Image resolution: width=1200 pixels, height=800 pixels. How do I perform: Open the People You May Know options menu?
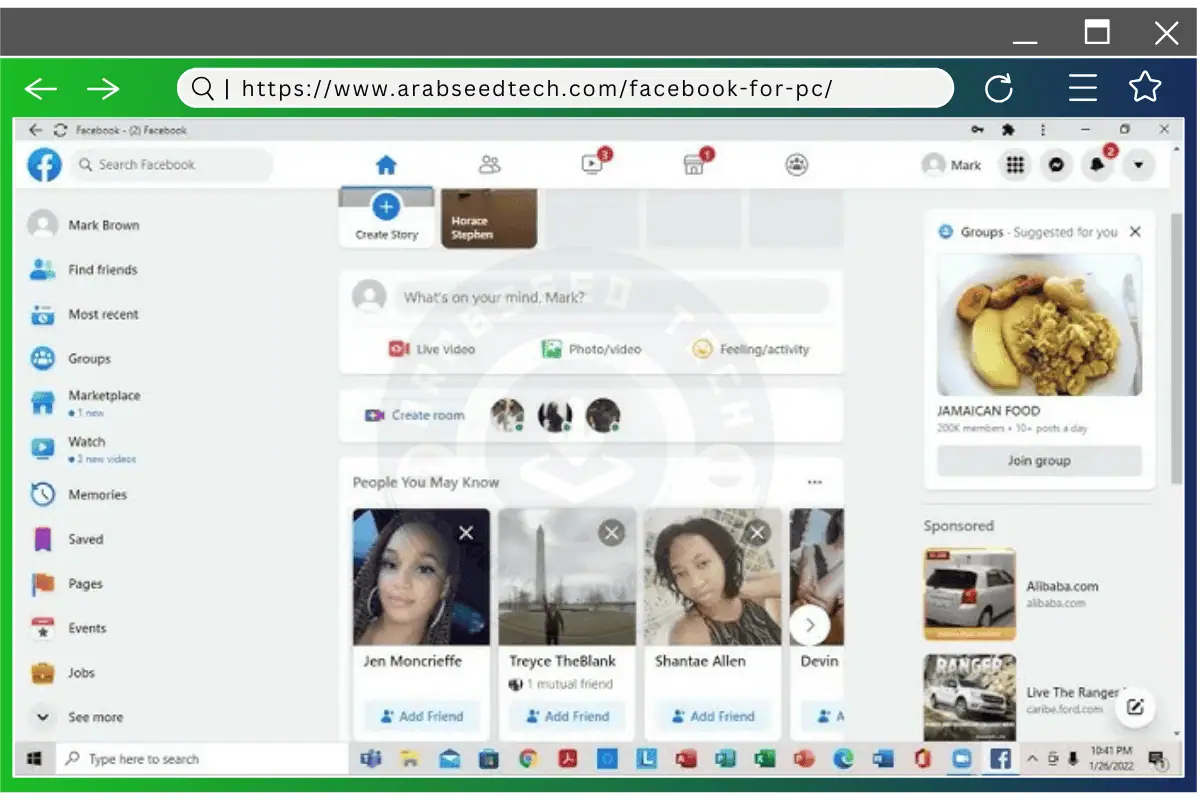pyautogui.click(x=814, y=481)
